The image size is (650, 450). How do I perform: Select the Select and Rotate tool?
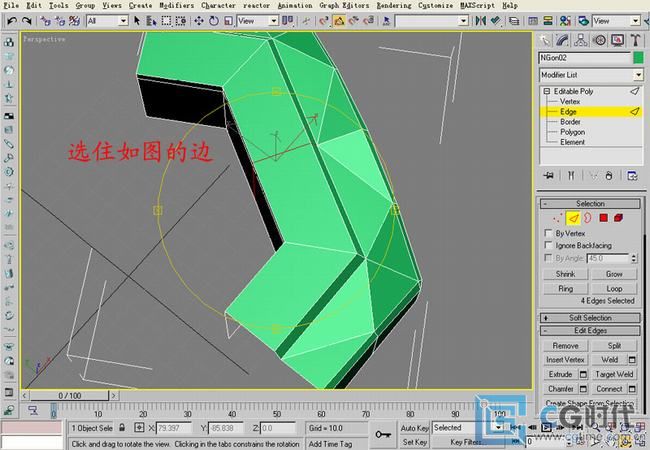(x=214, y=21)
